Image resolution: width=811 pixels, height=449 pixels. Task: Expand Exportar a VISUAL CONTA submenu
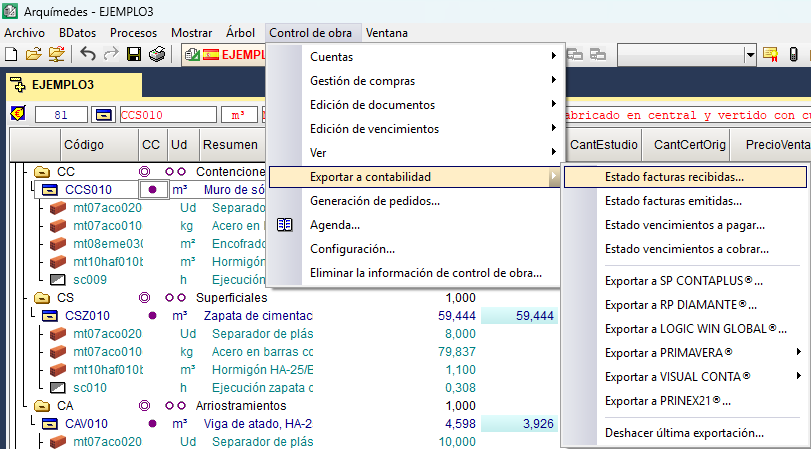coord(685,377)
